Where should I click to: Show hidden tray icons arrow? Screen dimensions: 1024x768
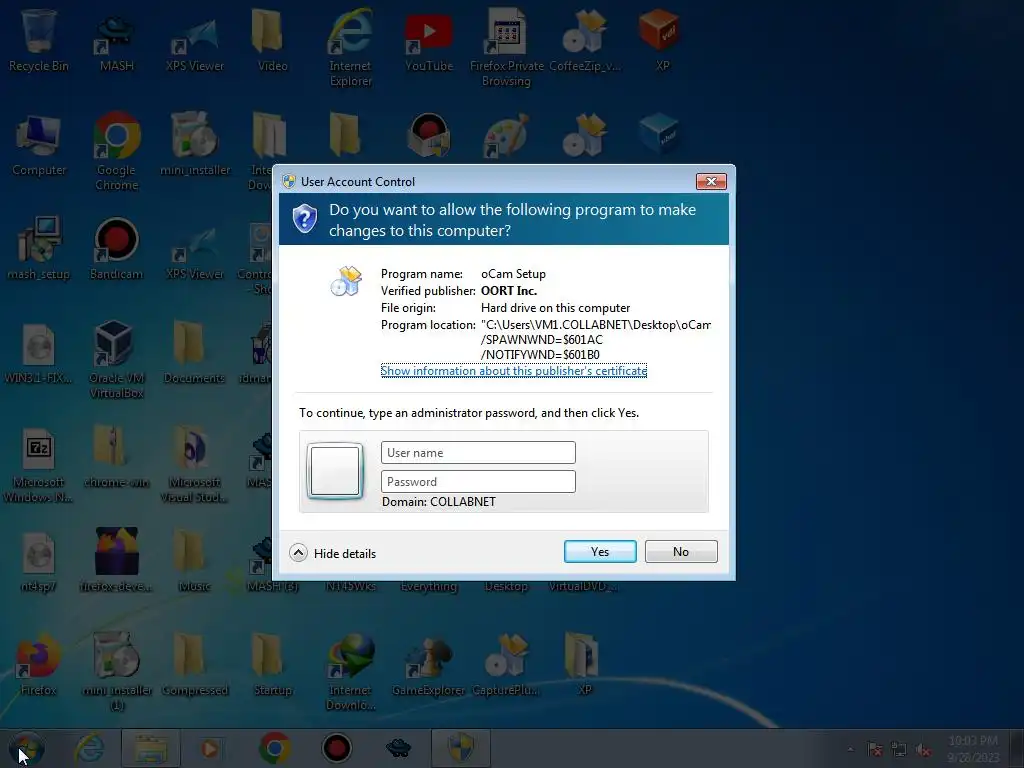[x=850, y=749]
